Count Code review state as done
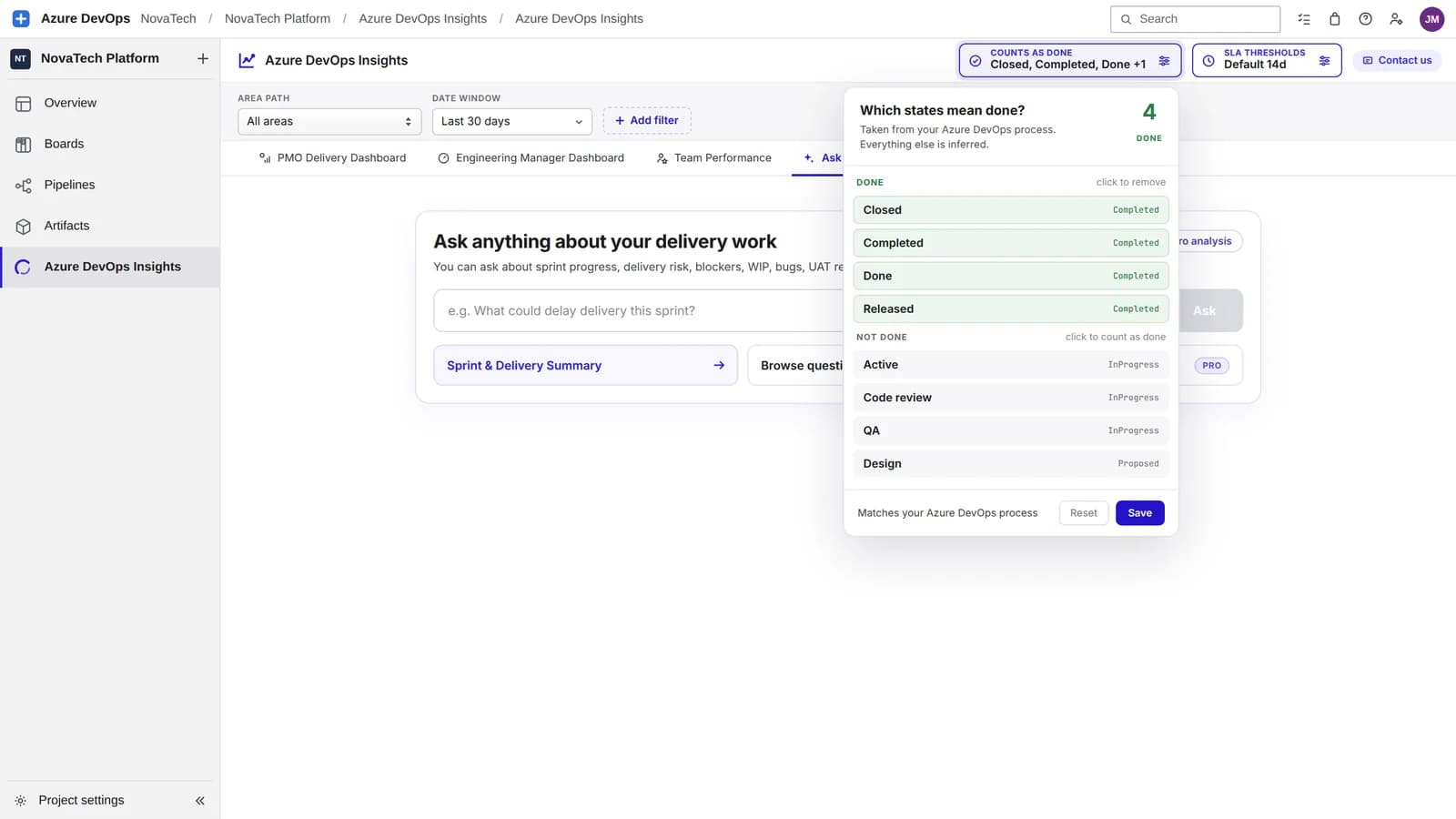Viewport: 1456px width, 819px height. pos(1011,398)
